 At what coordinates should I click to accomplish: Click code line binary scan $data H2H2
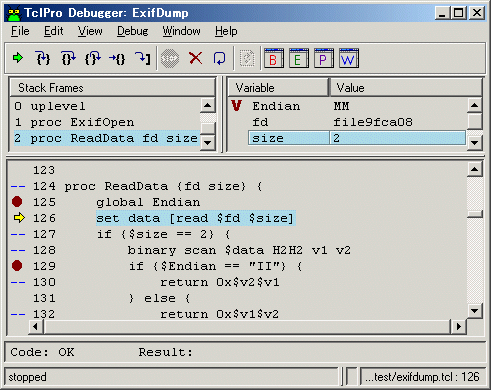pos(239,250)
